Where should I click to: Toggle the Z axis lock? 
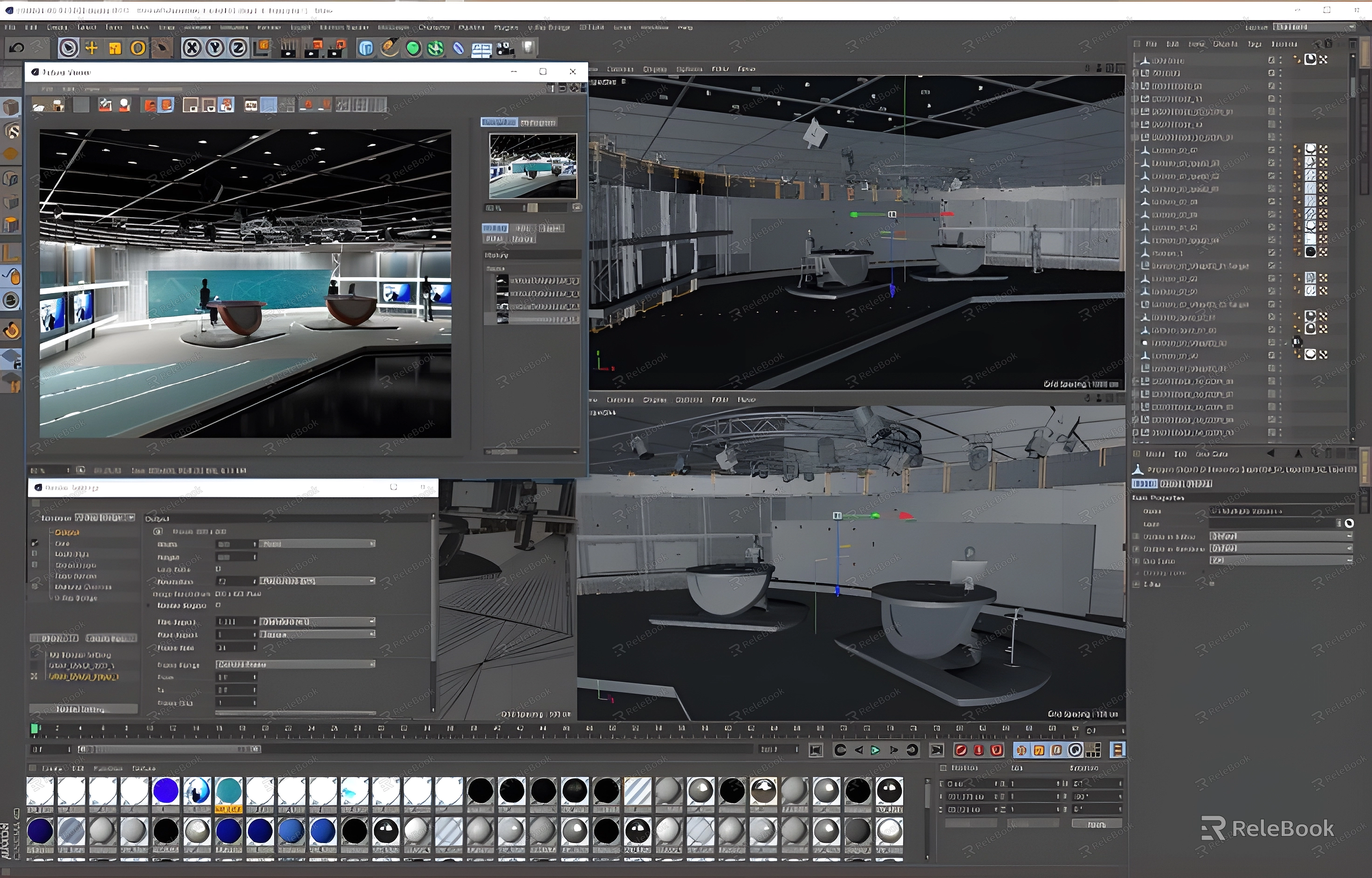pos(238,48)
